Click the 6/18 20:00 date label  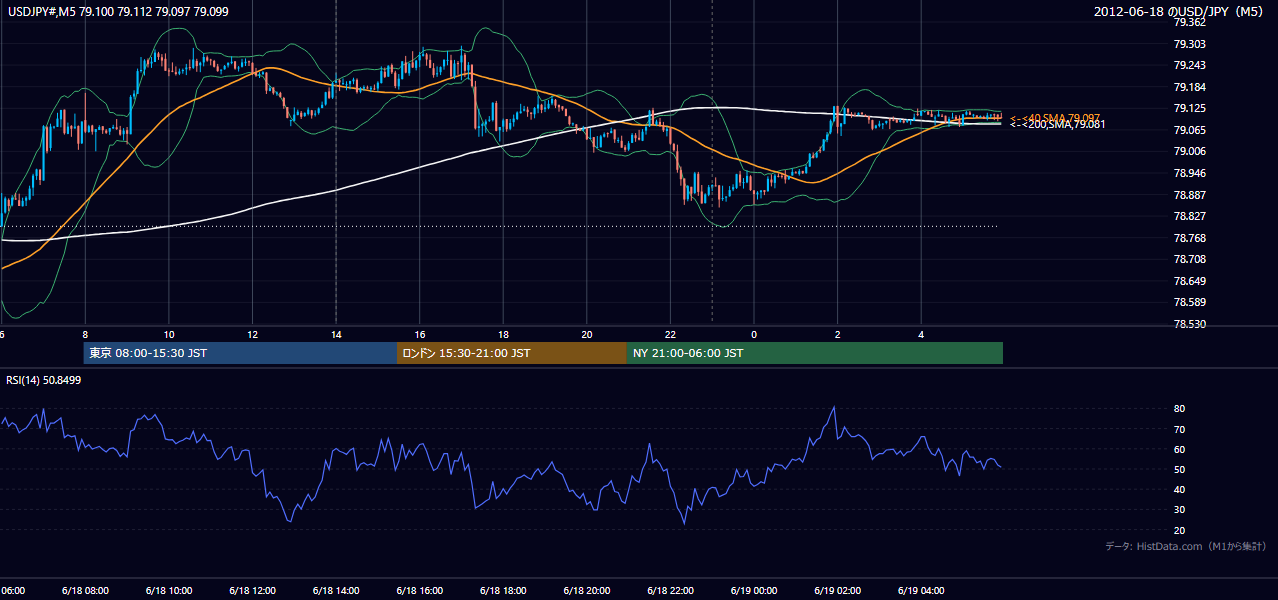click(587, 590)
